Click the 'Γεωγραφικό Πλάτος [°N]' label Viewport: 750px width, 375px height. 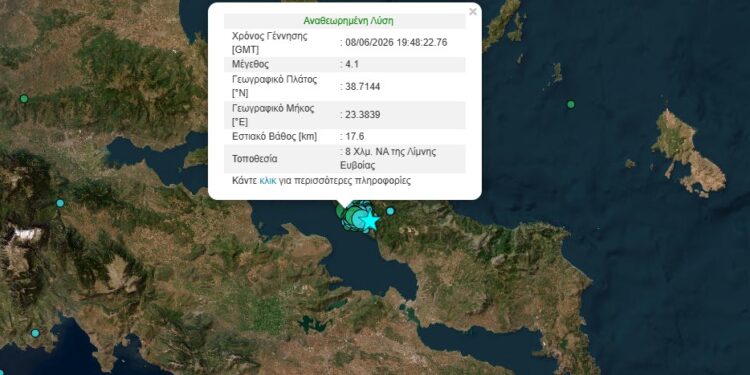[x=275, y=87]
